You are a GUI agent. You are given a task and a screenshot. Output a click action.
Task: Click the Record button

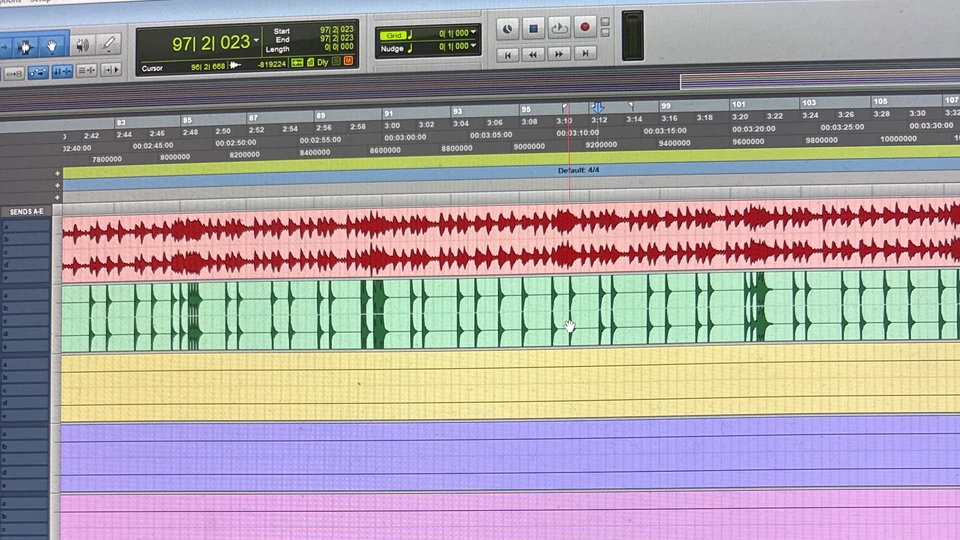click(586, 28)
